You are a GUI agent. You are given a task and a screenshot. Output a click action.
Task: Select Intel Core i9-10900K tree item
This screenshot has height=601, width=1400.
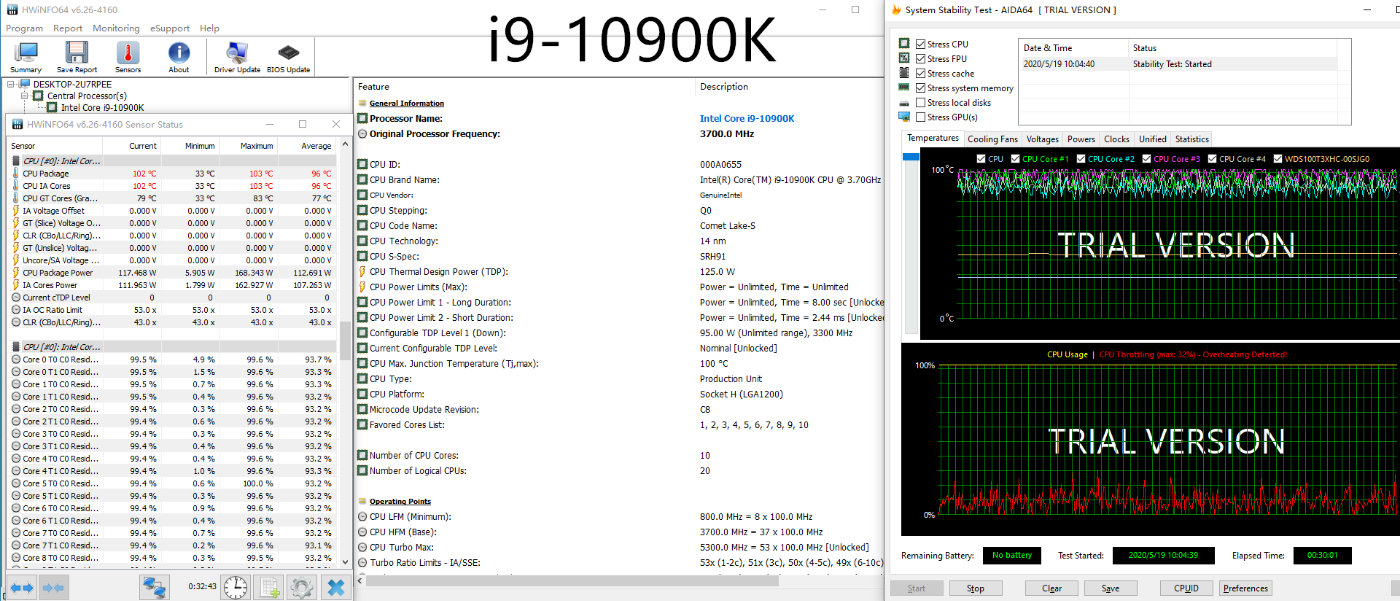point(102,107)
